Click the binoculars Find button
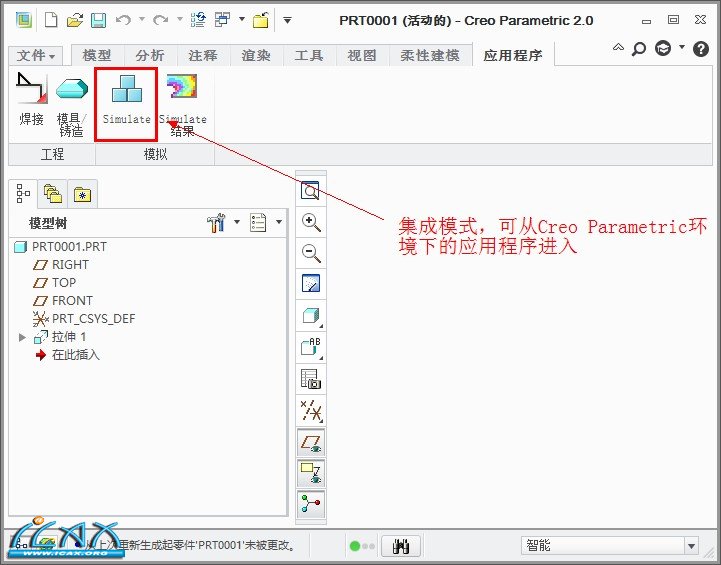The width and height of the screenshot is (721, 565). [401, 546]
